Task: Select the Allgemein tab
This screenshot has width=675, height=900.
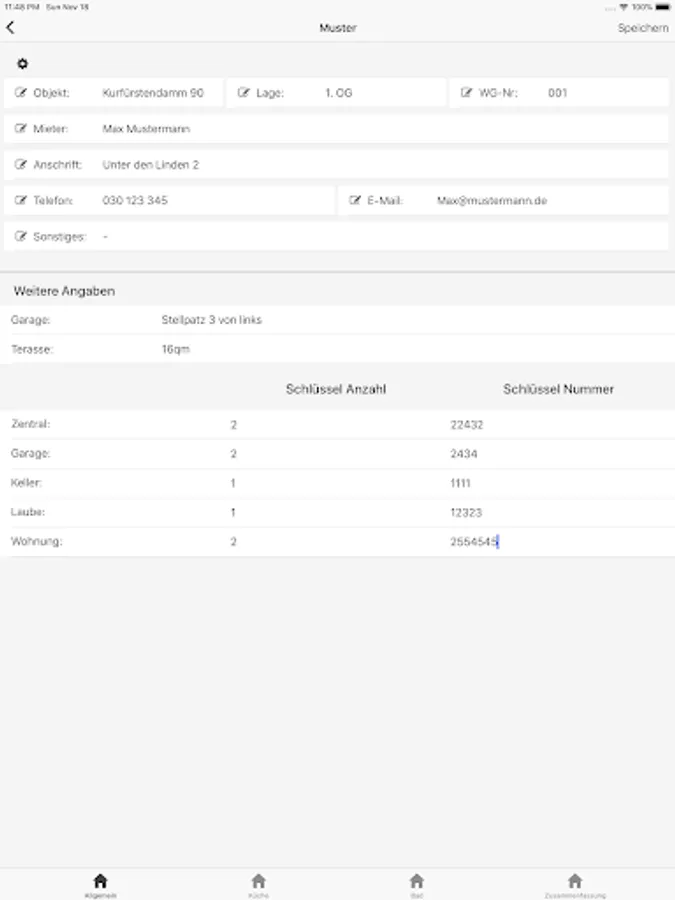Action: click(100, 884)
